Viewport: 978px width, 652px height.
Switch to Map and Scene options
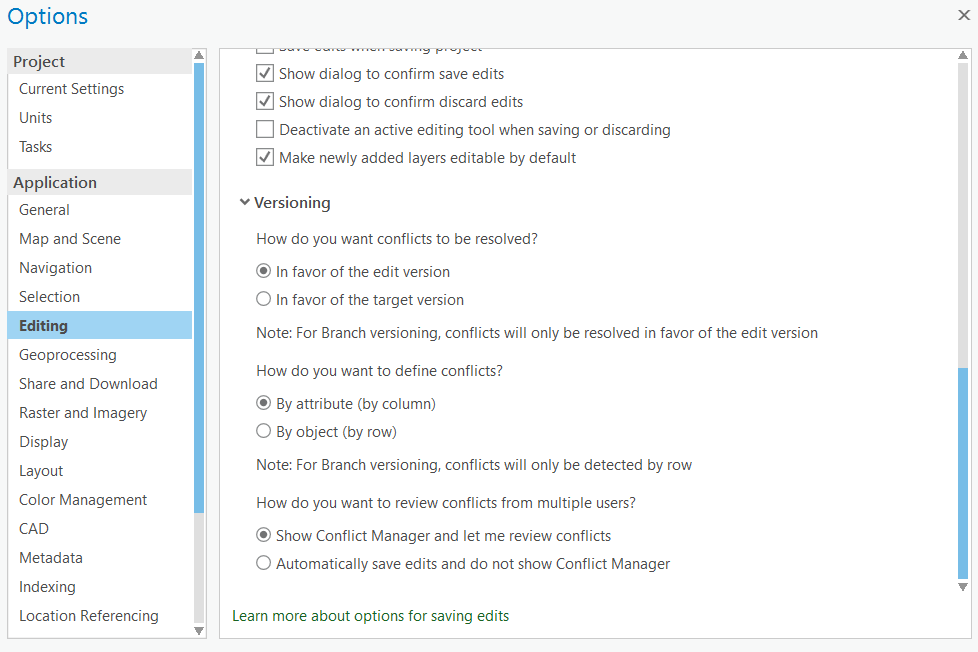point(70,239)
